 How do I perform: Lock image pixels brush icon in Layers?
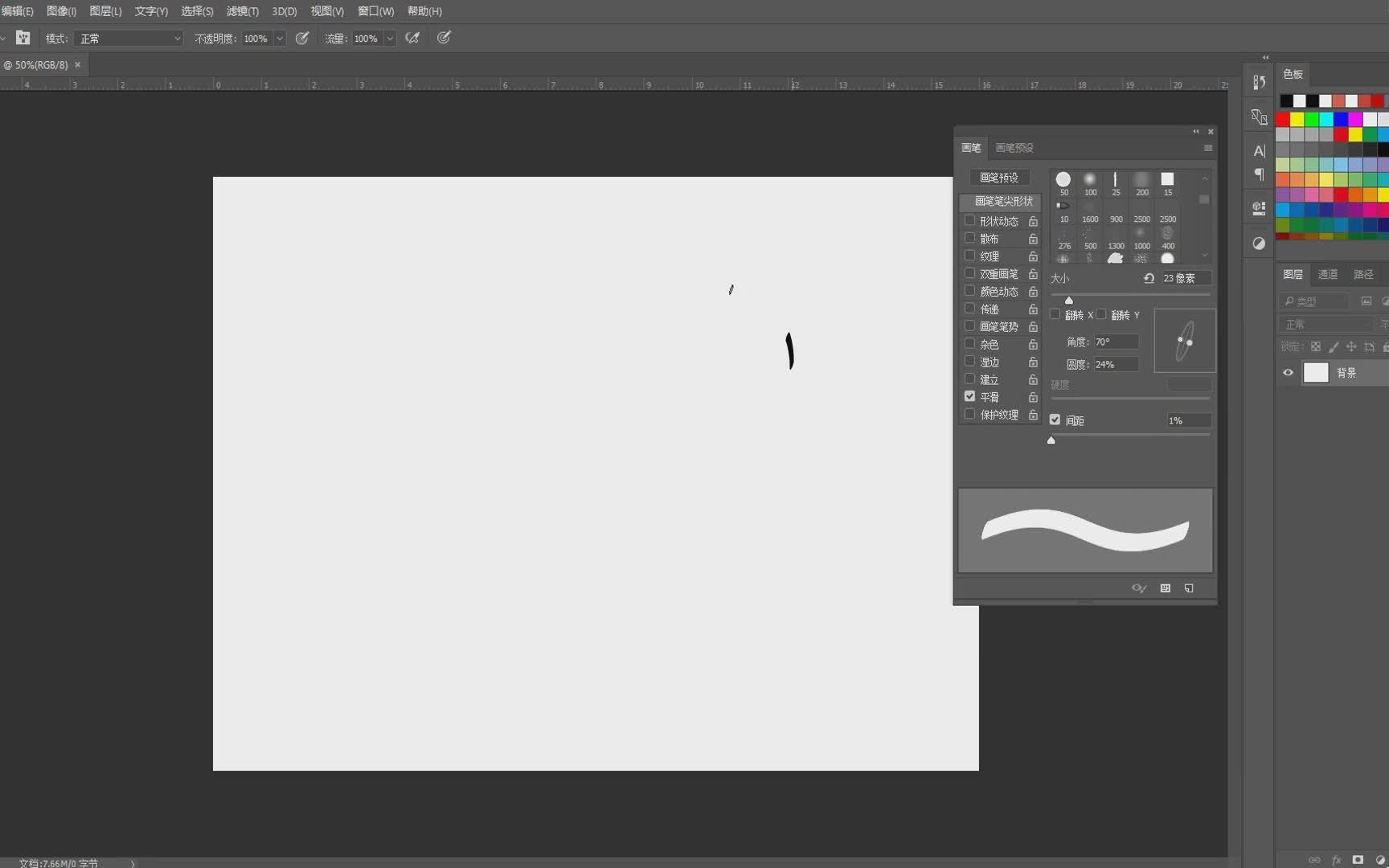click(1334, 347)
